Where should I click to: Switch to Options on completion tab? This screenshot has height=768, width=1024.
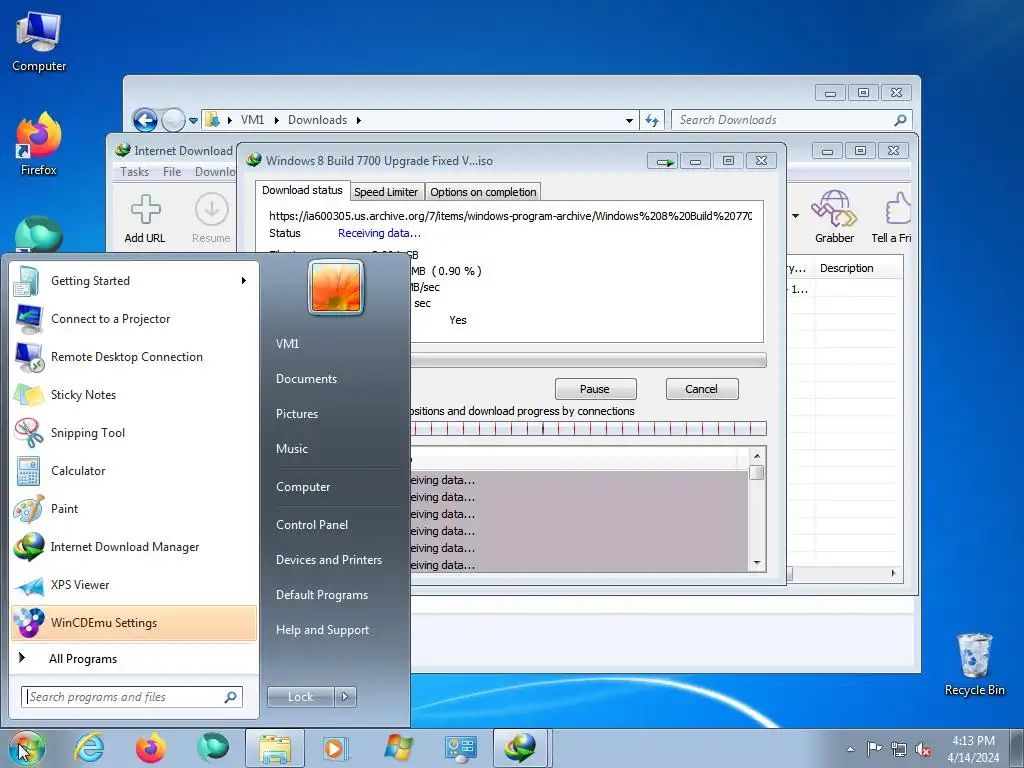click(x=483, y=192)
